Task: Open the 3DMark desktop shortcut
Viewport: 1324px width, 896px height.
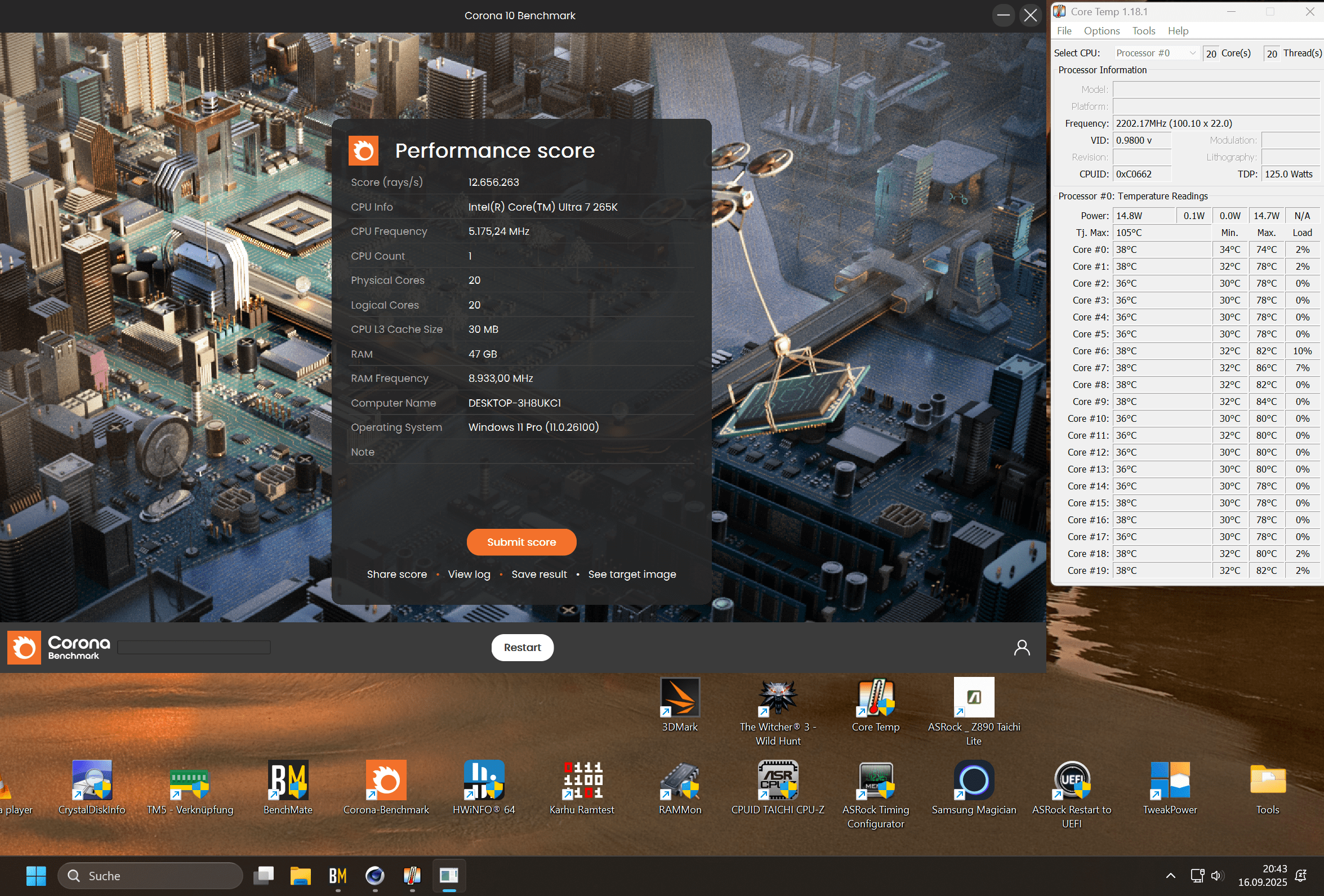Action: (680, 697)
